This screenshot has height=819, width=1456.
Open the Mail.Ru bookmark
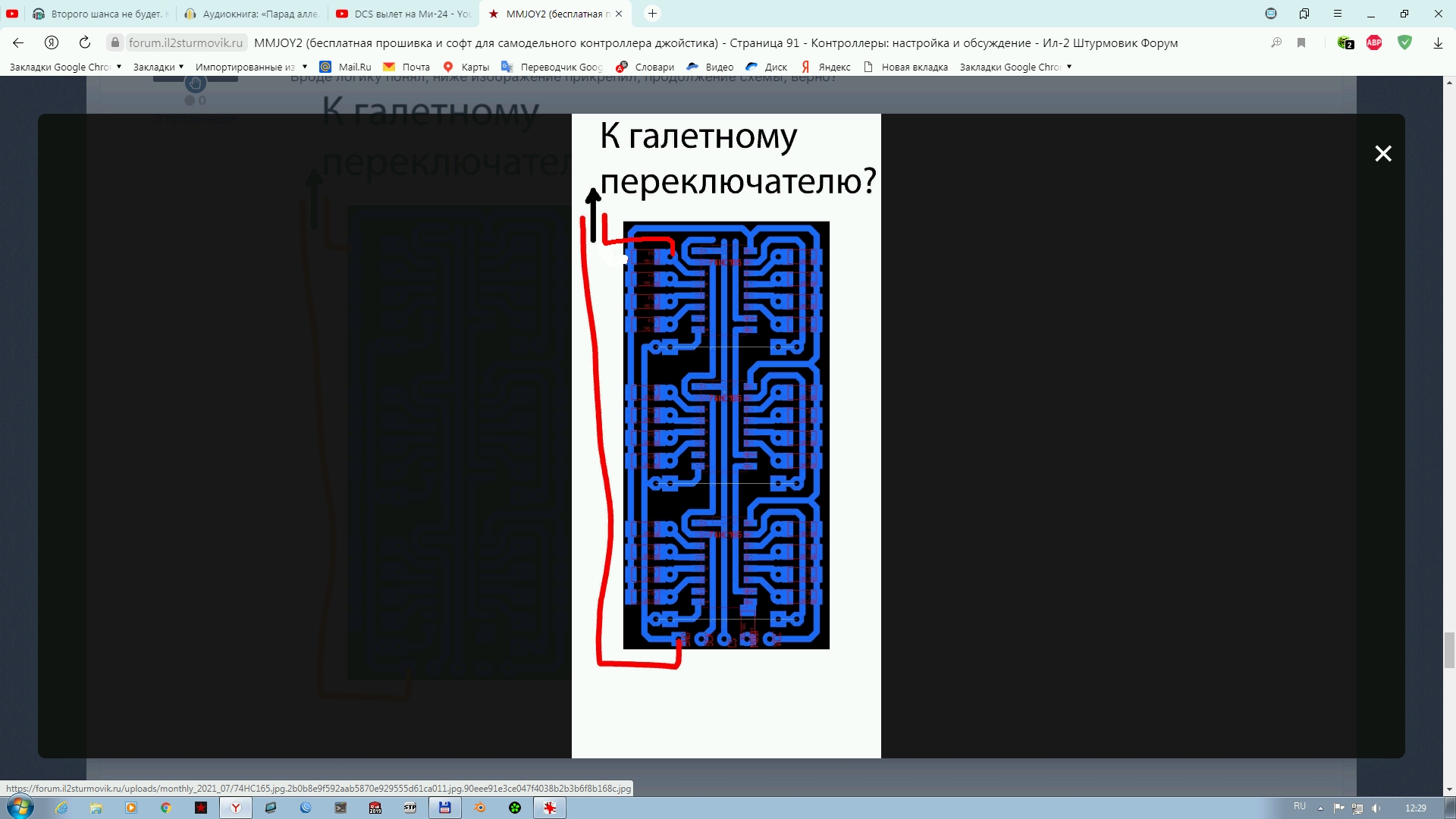pos(345,67)
